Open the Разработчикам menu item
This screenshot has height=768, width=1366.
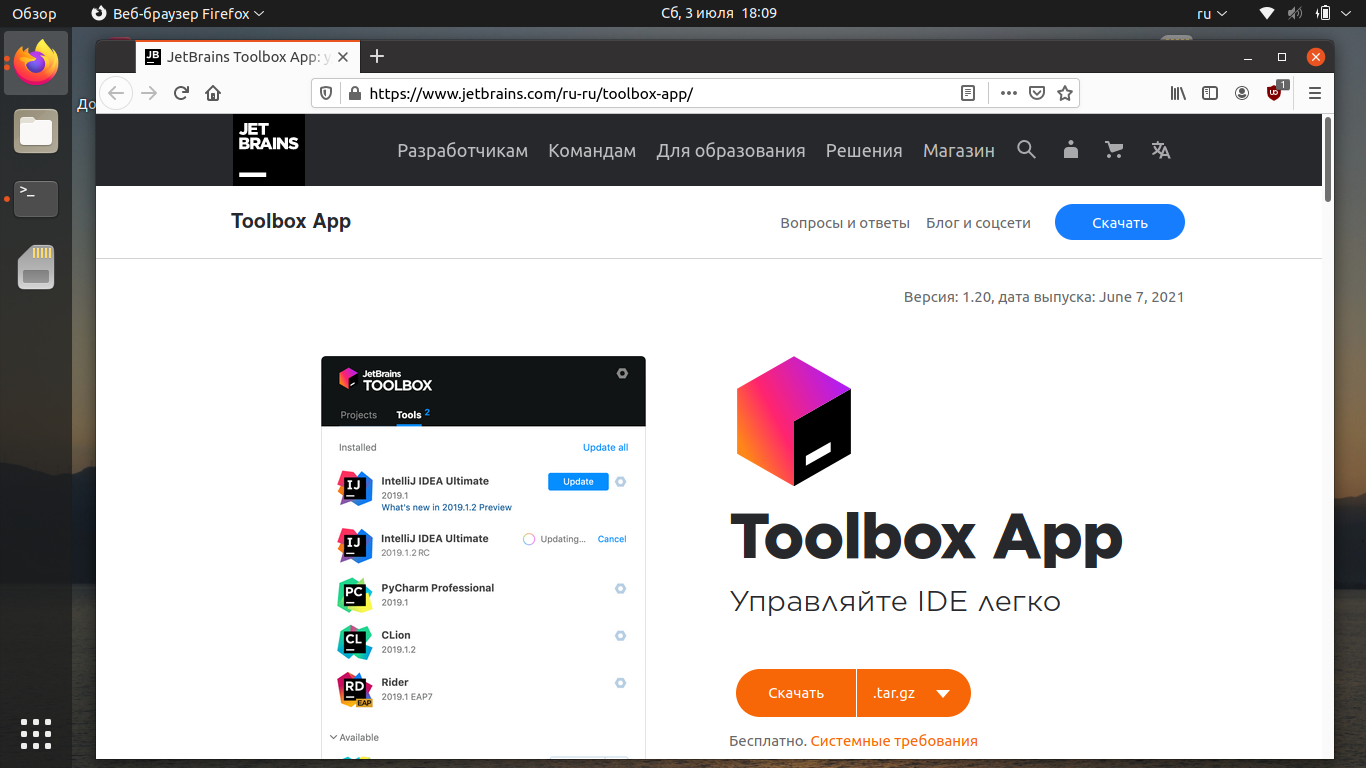(462, 151)
